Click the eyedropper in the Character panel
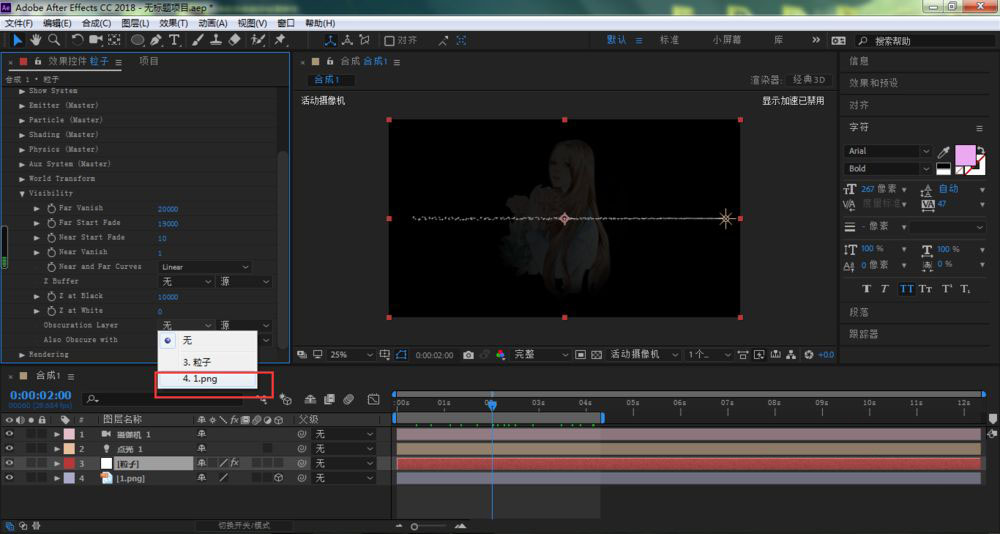The height and width of the screenshot is (534, 1000). point(943,152)
